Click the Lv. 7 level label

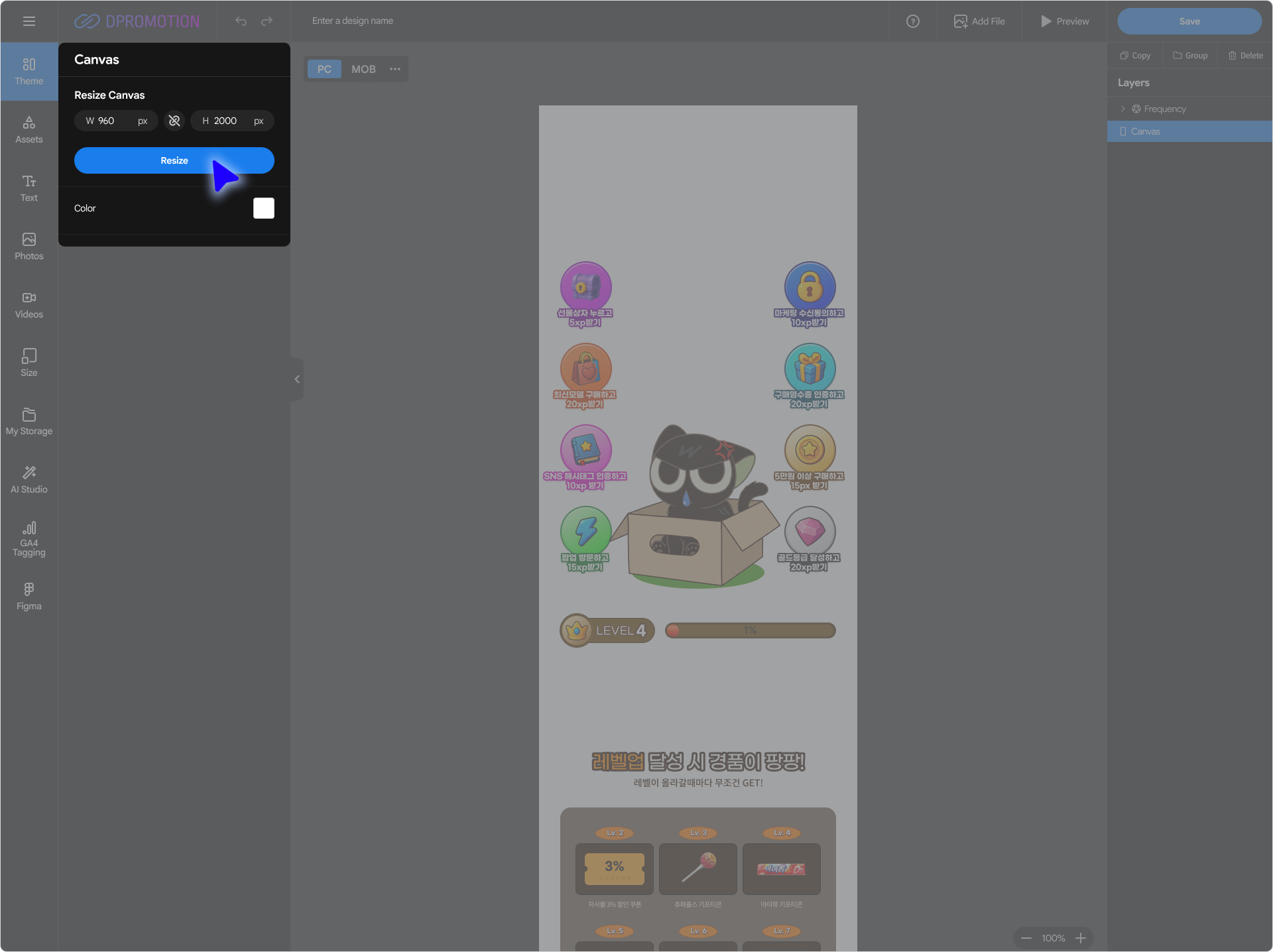click(x=782, y=931)
